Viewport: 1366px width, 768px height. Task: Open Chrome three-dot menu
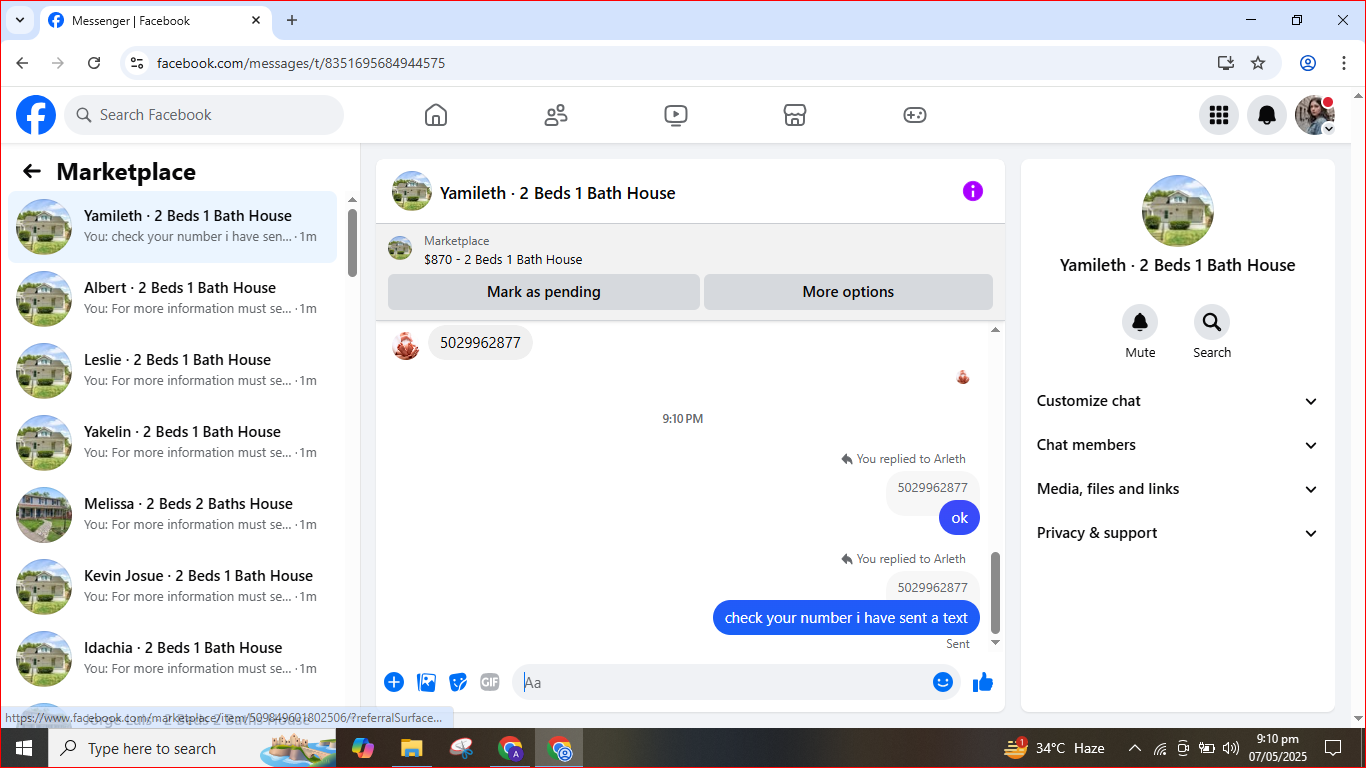tap(1344, 63)
